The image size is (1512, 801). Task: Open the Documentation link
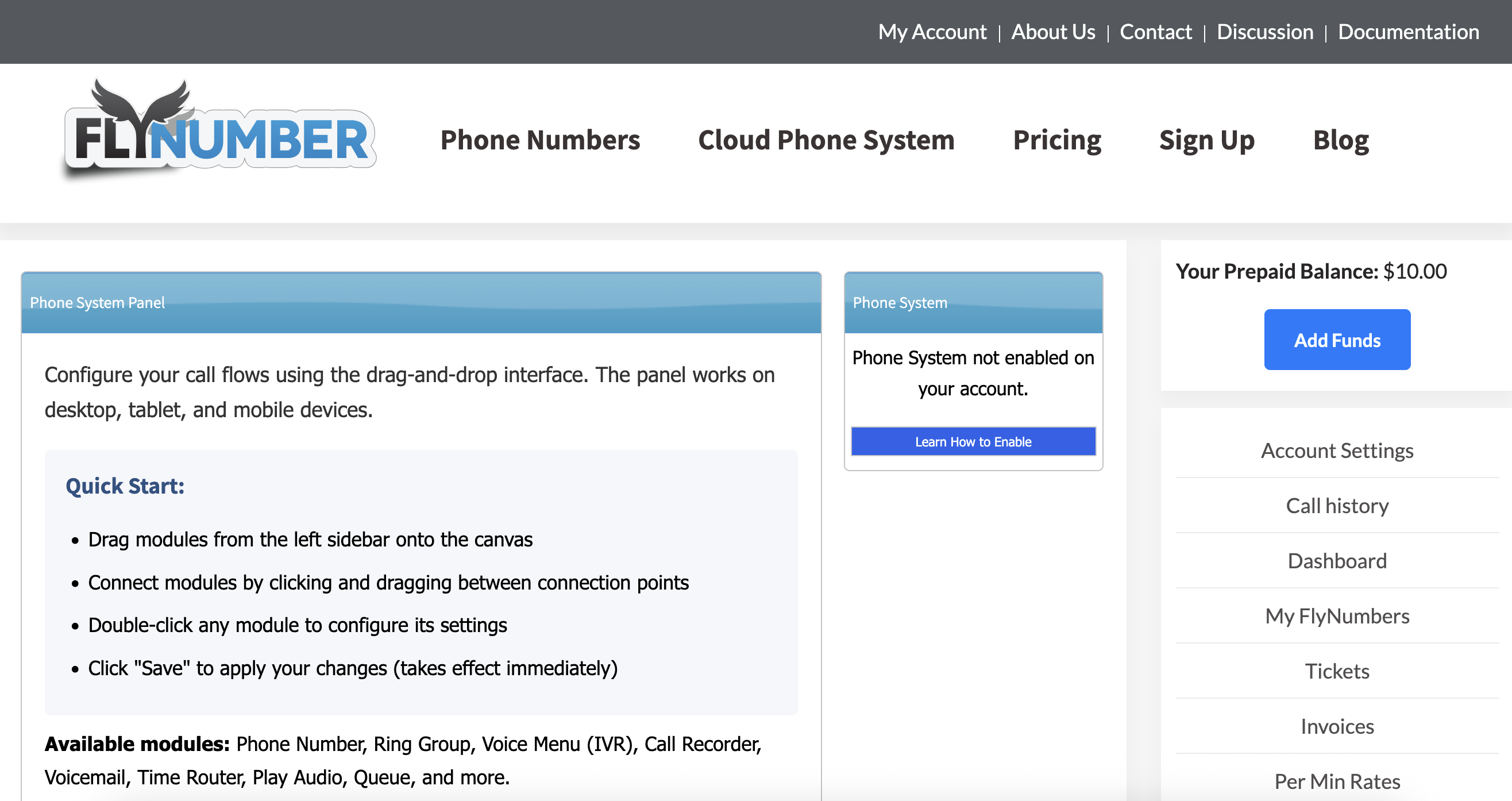click(1408, 32)
